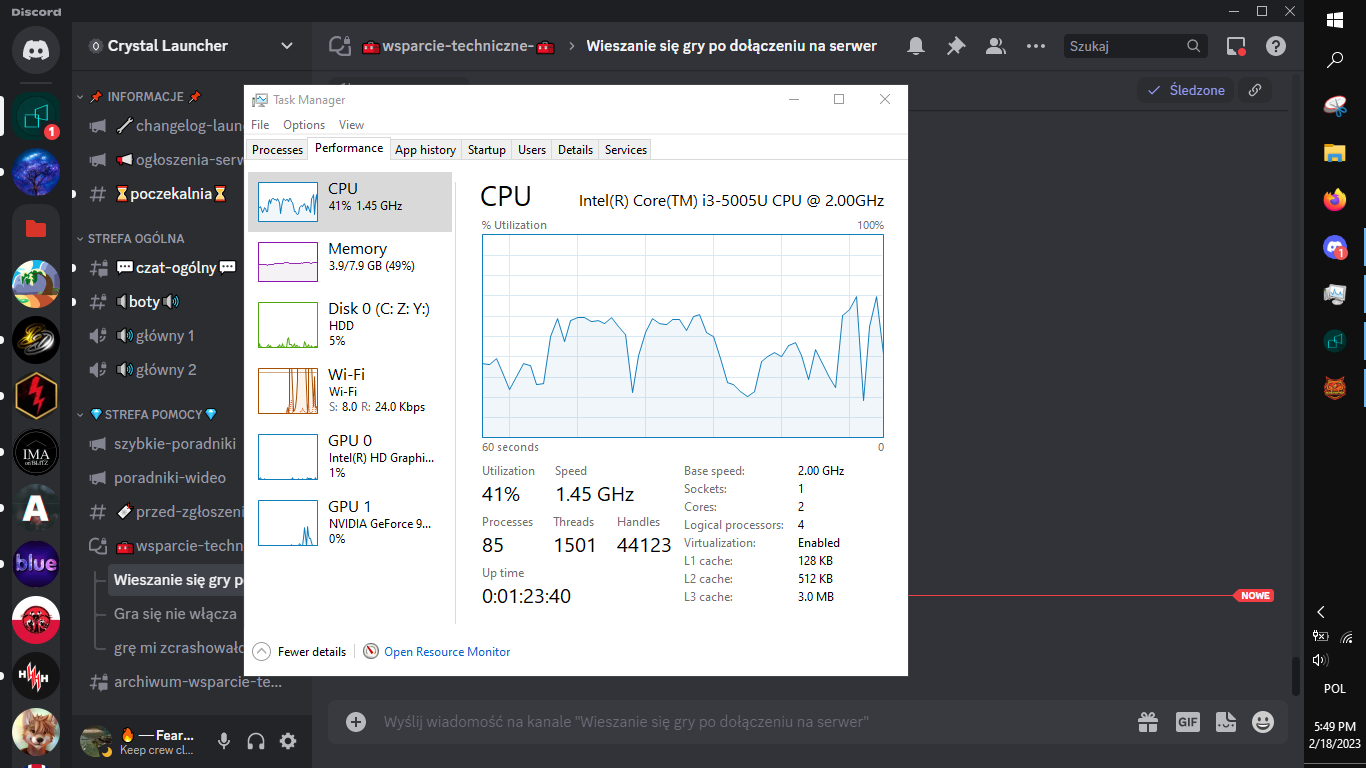Switch to the Processes tab
The image size is (1366, 768).
point(277,150)
